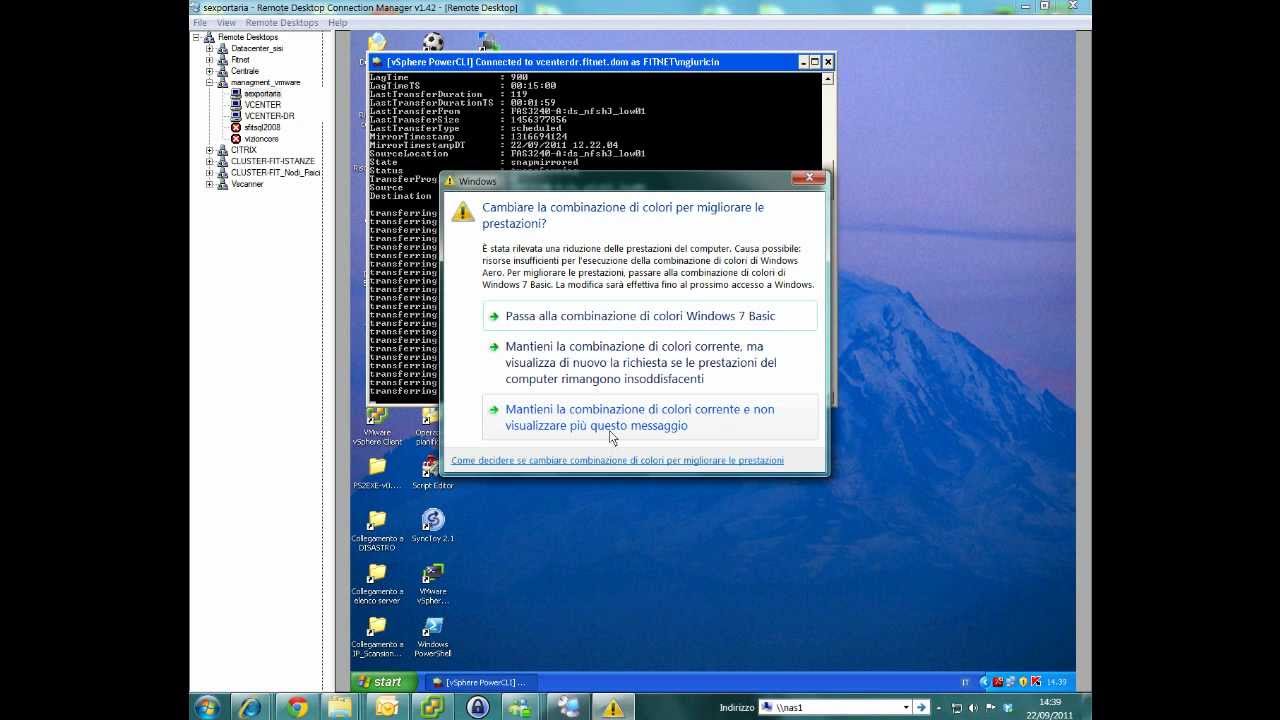Open Operazioni pianificate desktop shortcut
1280x720 pixels.
[428, 425]
